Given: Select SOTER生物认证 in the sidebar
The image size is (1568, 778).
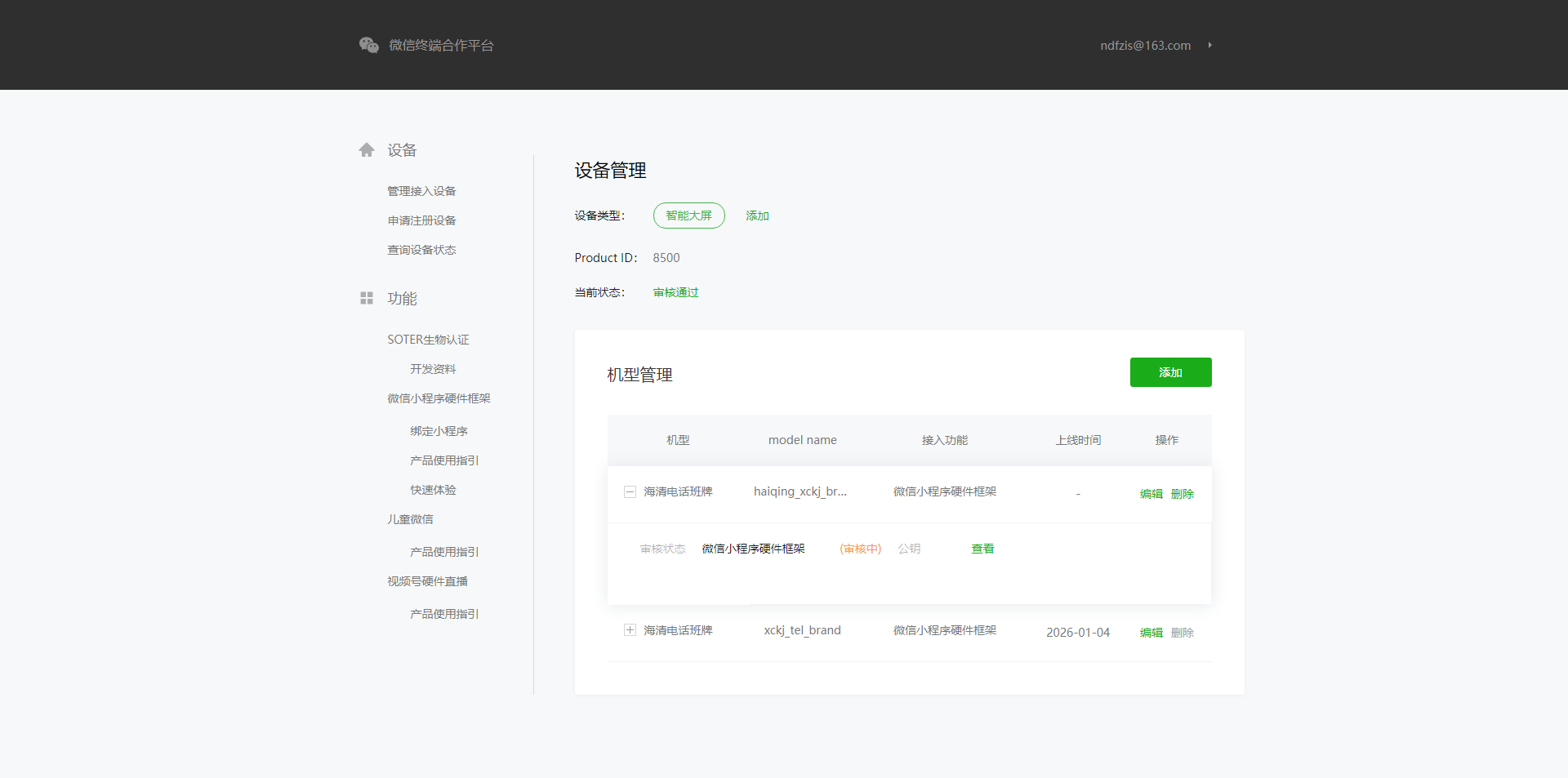Looking at the screenshot, I should pos(428,340).
